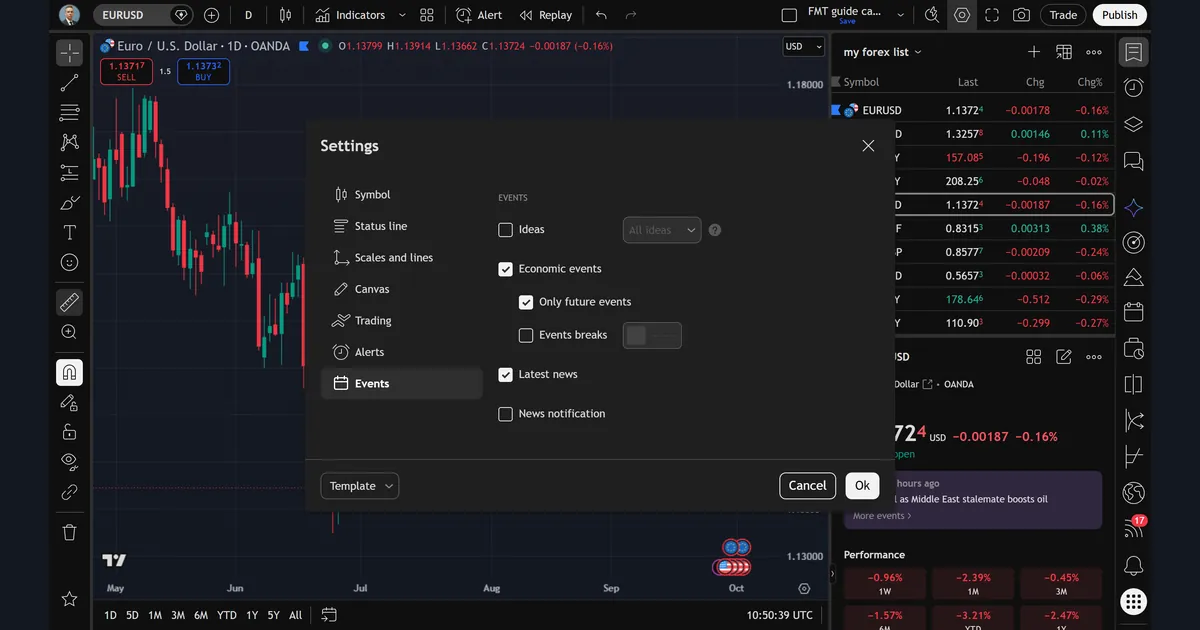This screenshot has width=1200, height=630.
Task: Uncheck Latest news
Action: (x=505, y=374)
